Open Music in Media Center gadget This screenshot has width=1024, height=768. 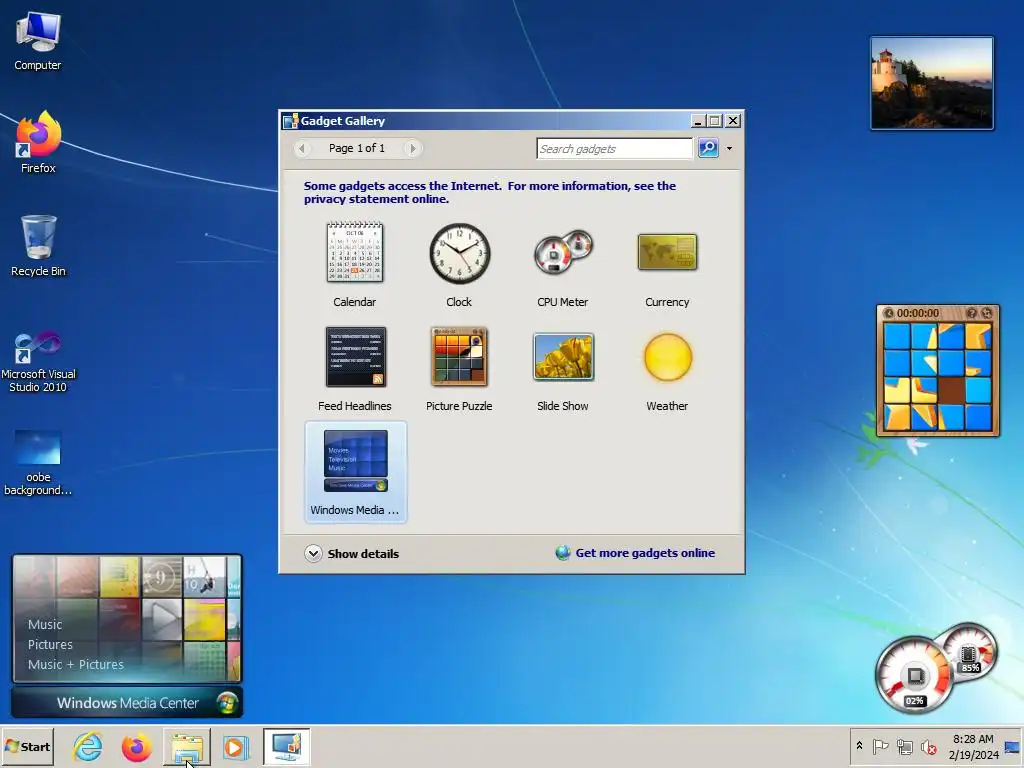[x=45, y=624]
